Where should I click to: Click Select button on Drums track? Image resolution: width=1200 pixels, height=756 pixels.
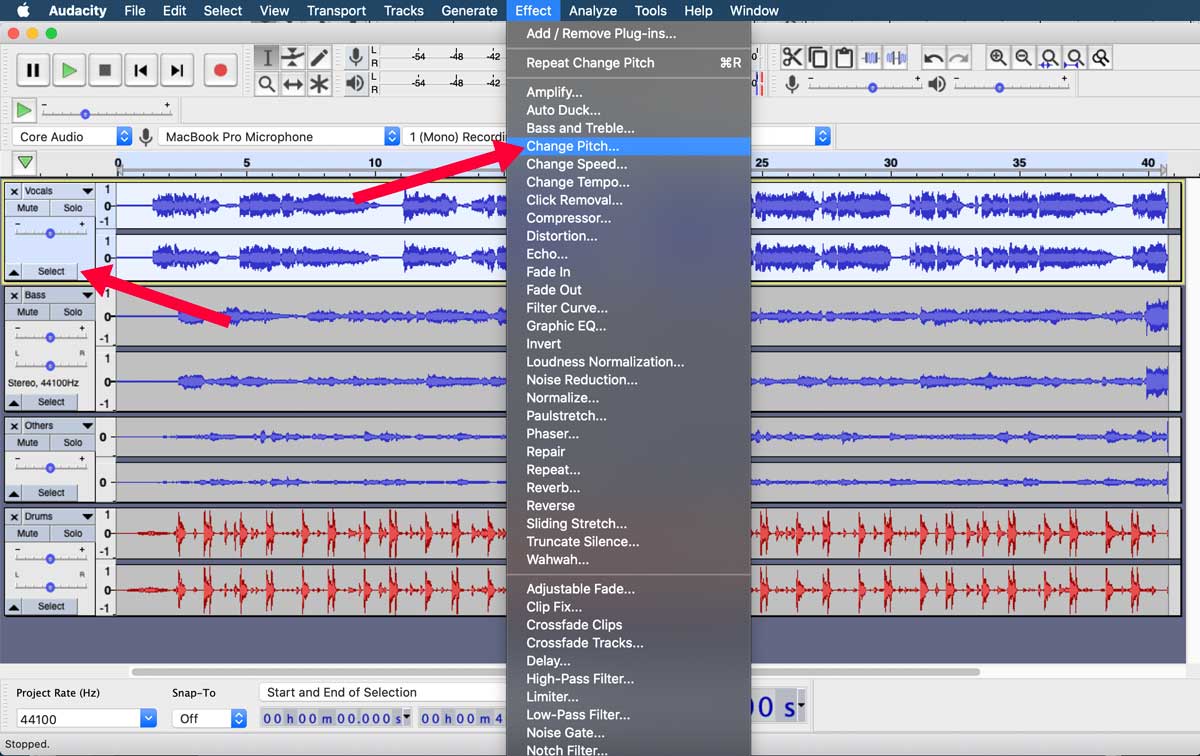click(x=51, y=606)
